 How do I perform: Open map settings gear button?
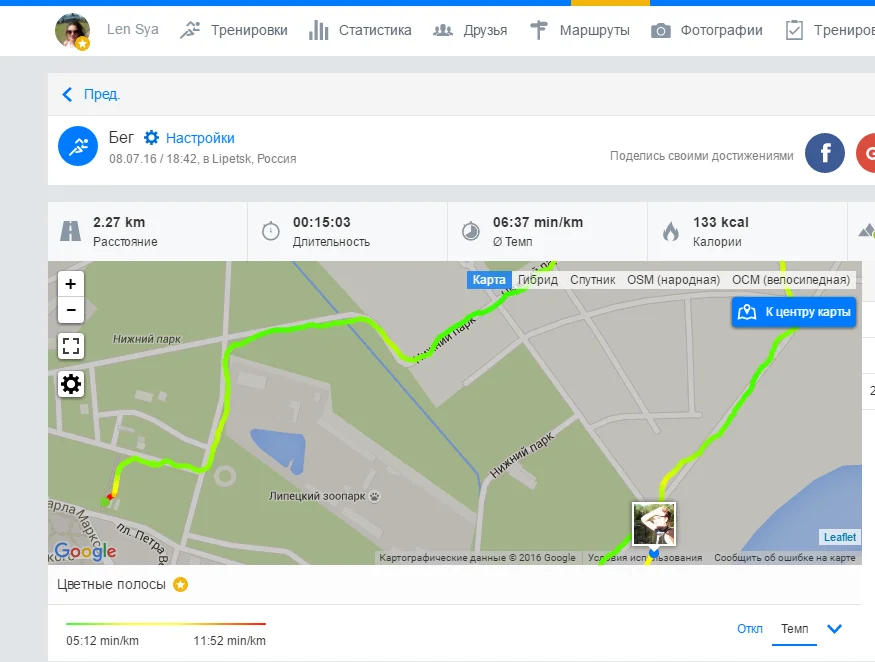pos(71,384)
